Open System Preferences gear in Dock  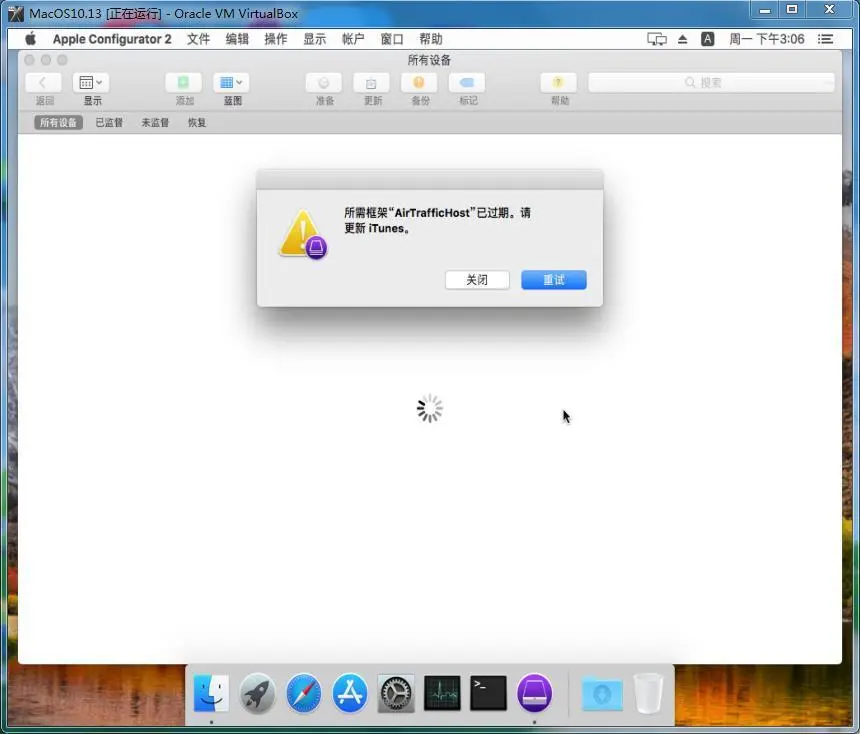pyautogui.click(x=396, y=694)
